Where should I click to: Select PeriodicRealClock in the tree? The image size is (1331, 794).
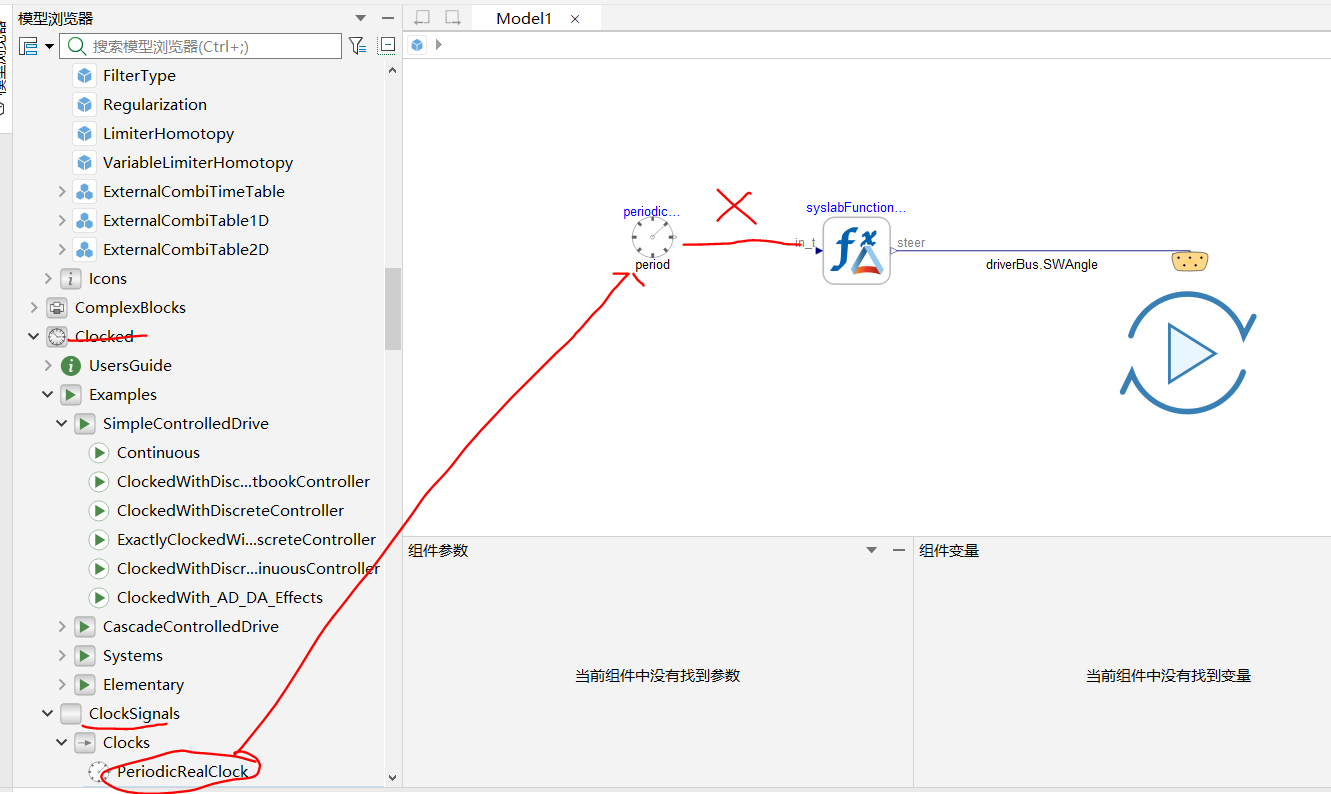point(182,772)
